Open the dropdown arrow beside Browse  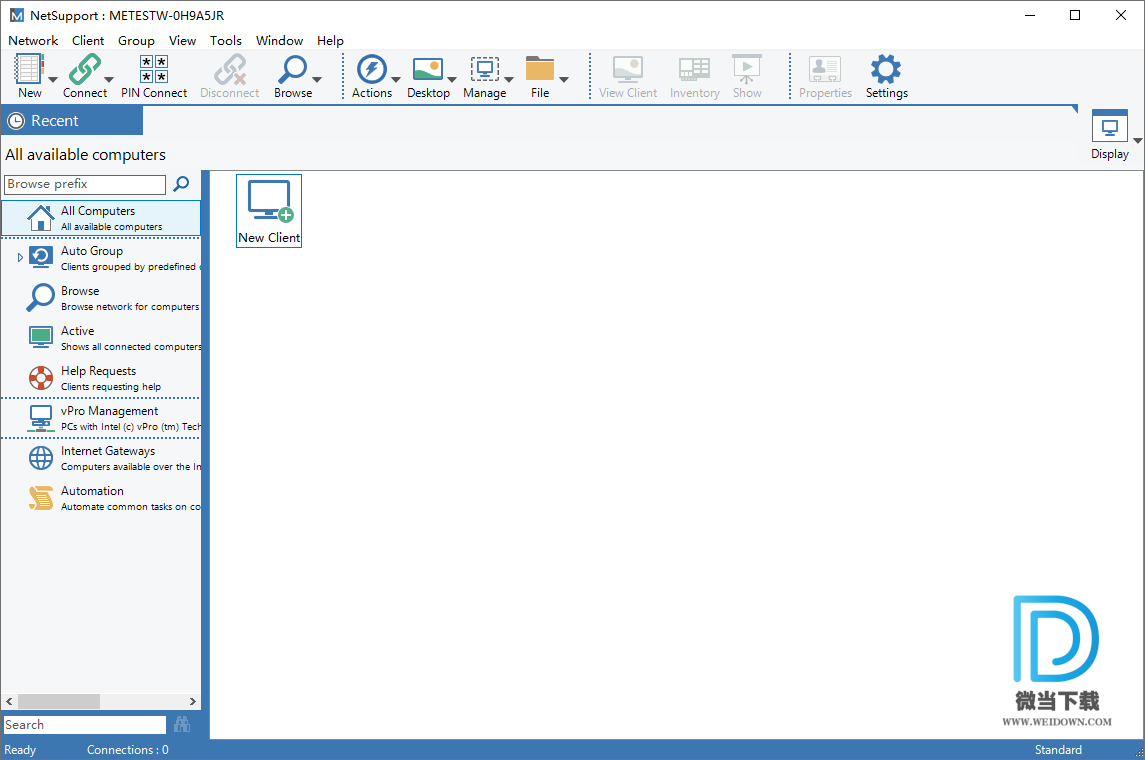[x=317, y=80]
